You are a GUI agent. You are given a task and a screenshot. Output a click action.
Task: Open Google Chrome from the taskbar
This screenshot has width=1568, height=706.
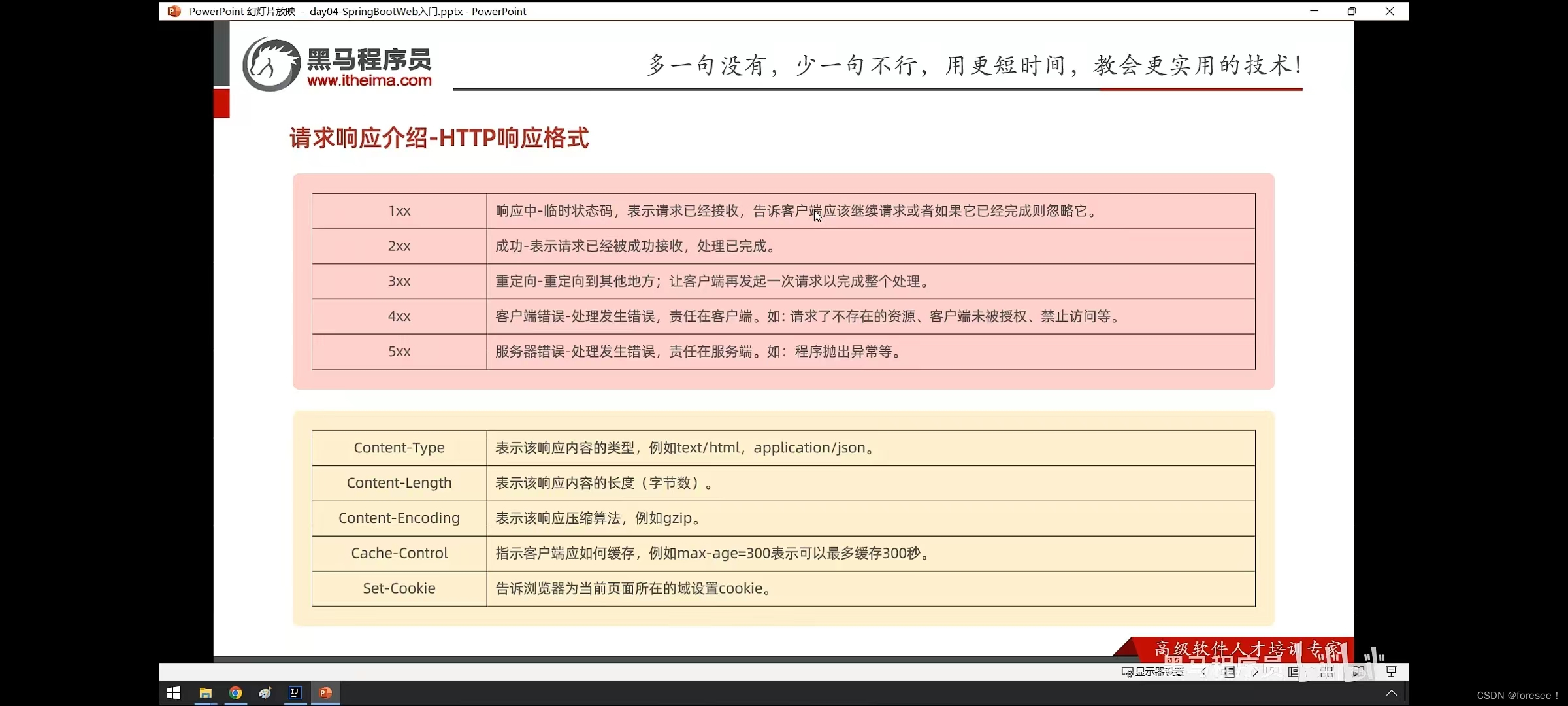[x=235, y=693]
